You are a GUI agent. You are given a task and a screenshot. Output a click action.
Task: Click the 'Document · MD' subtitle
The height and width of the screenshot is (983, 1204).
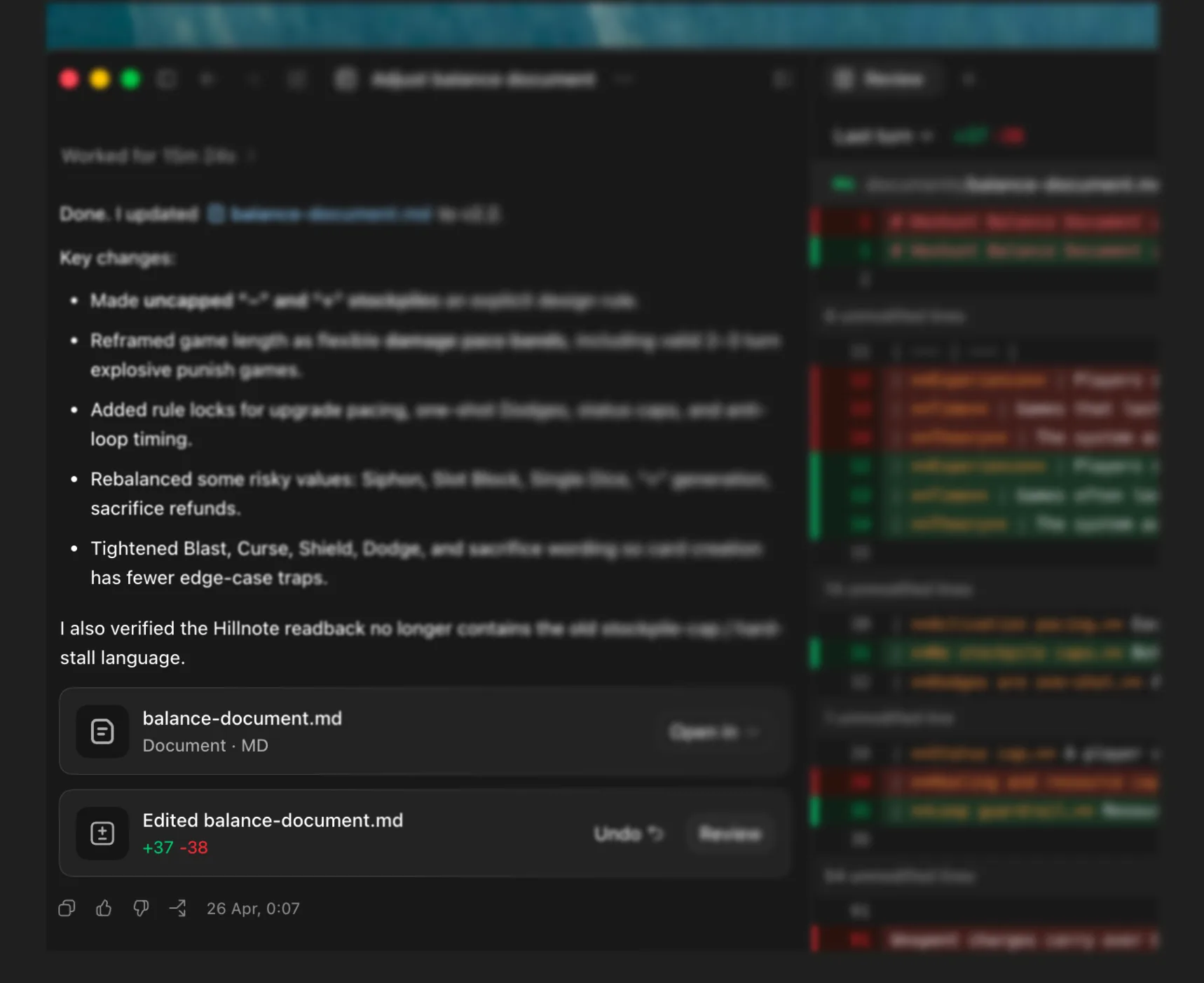[205, 745]
